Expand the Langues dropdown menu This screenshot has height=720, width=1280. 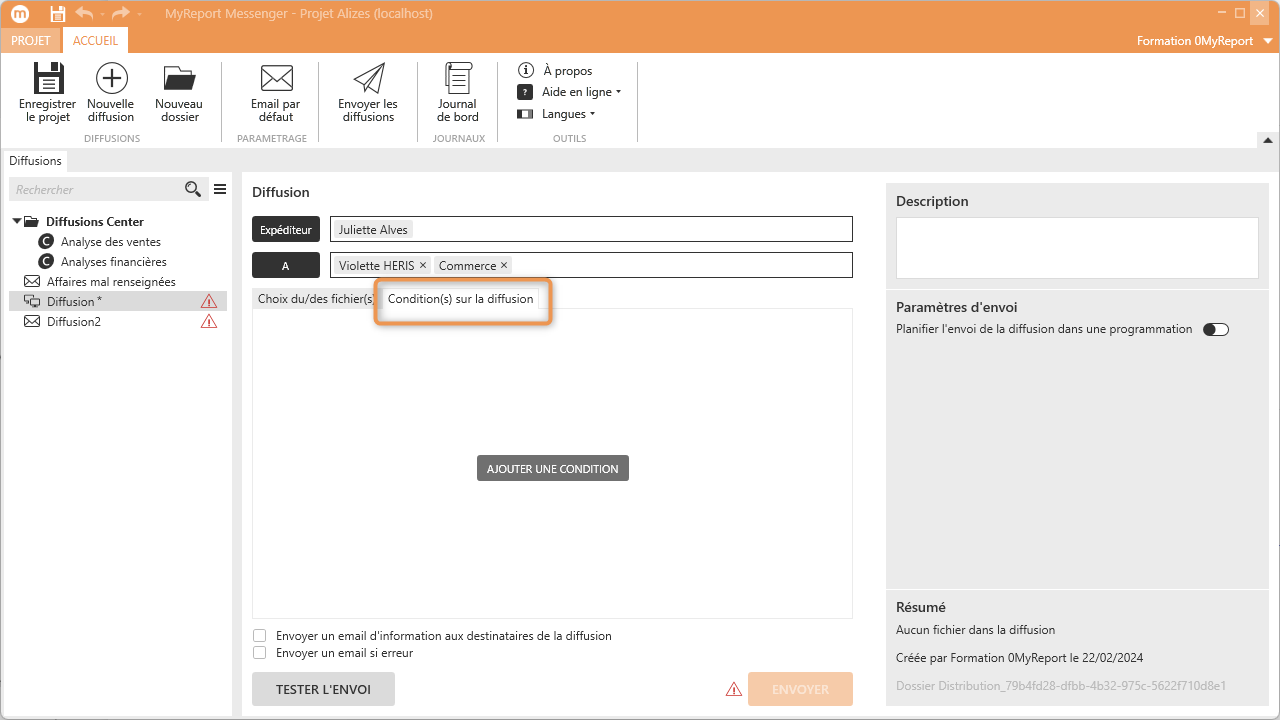567,114
